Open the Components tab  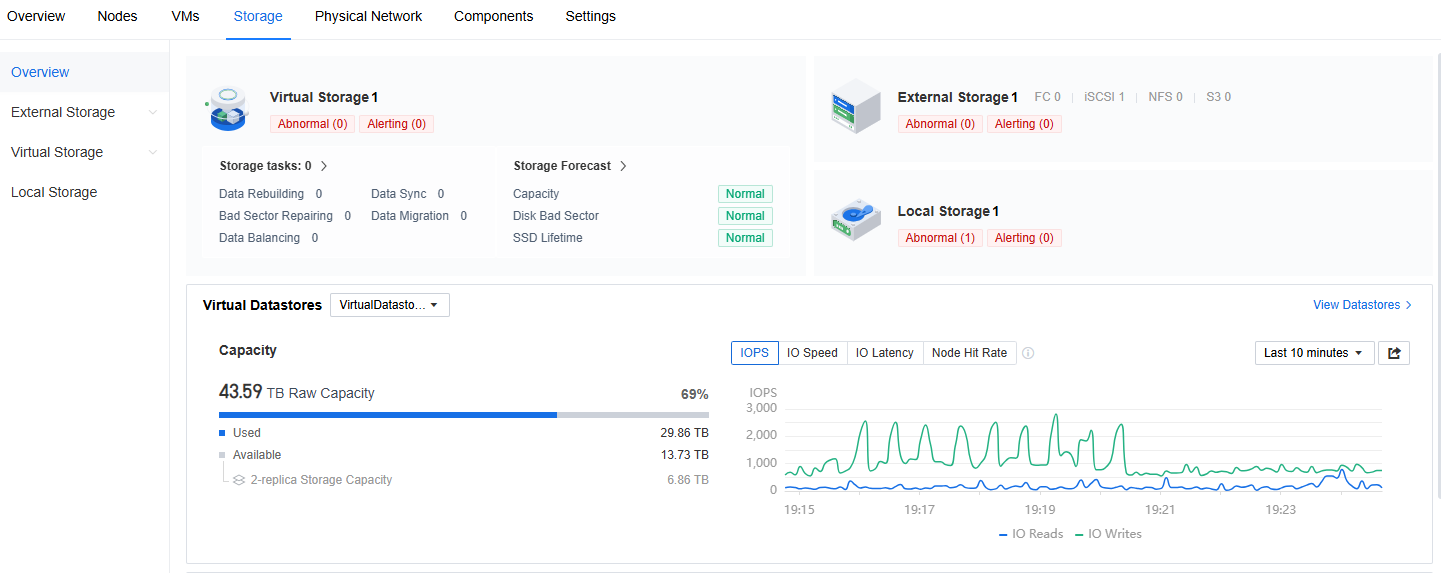coord(493,16)
